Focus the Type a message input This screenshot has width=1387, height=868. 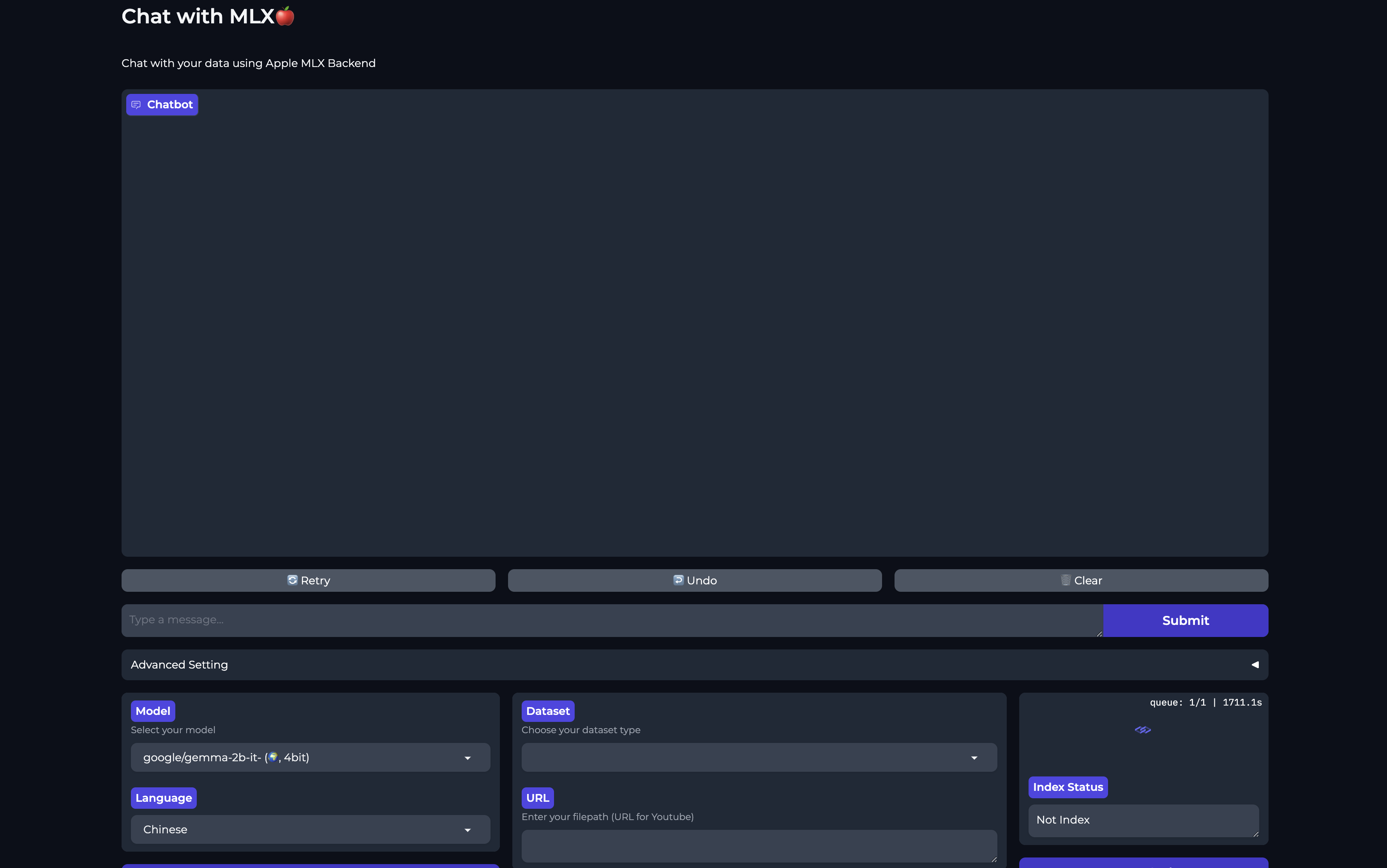coord(612,621)
